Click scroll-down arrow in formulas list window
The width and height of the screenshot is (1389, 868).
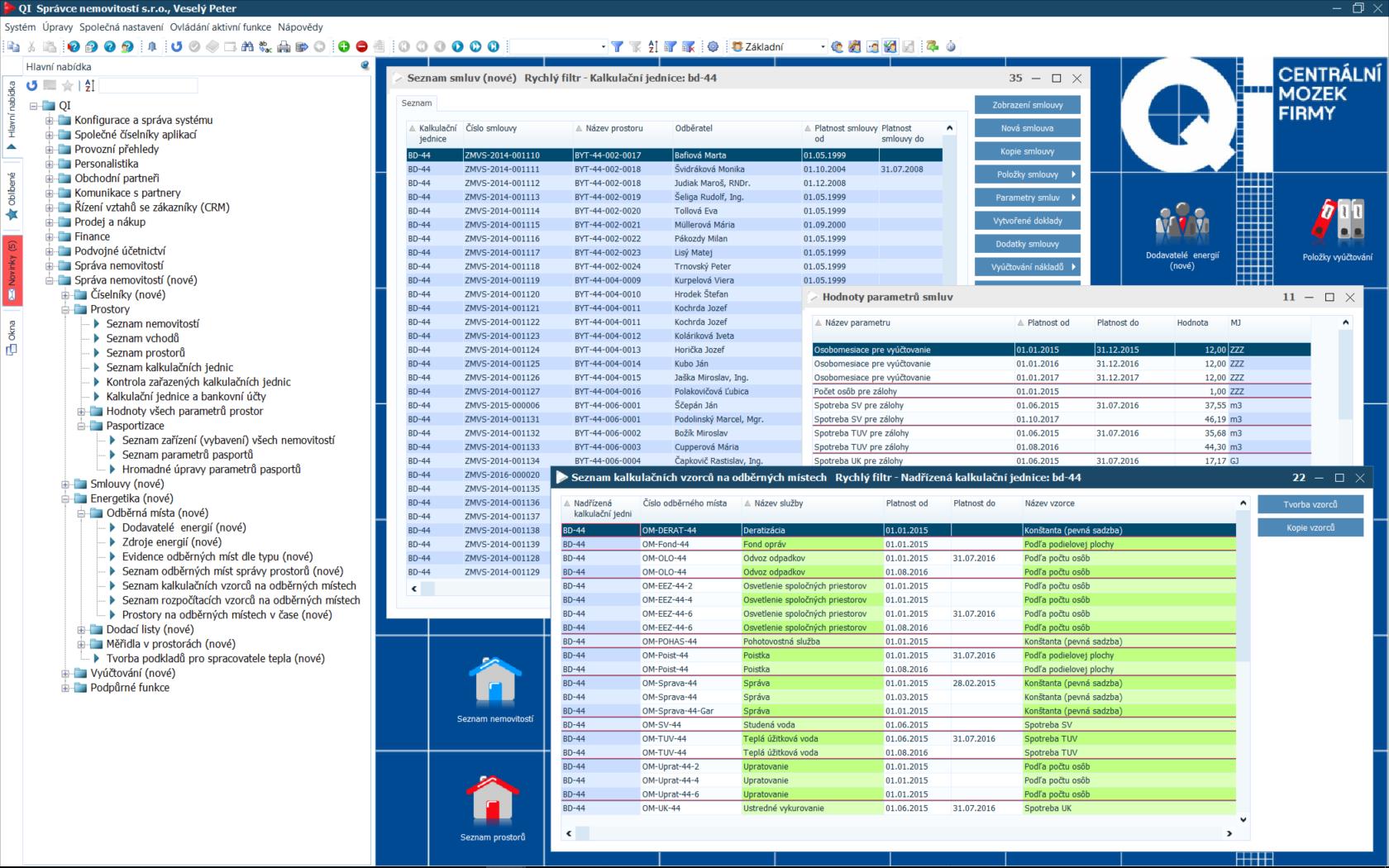1243,819
